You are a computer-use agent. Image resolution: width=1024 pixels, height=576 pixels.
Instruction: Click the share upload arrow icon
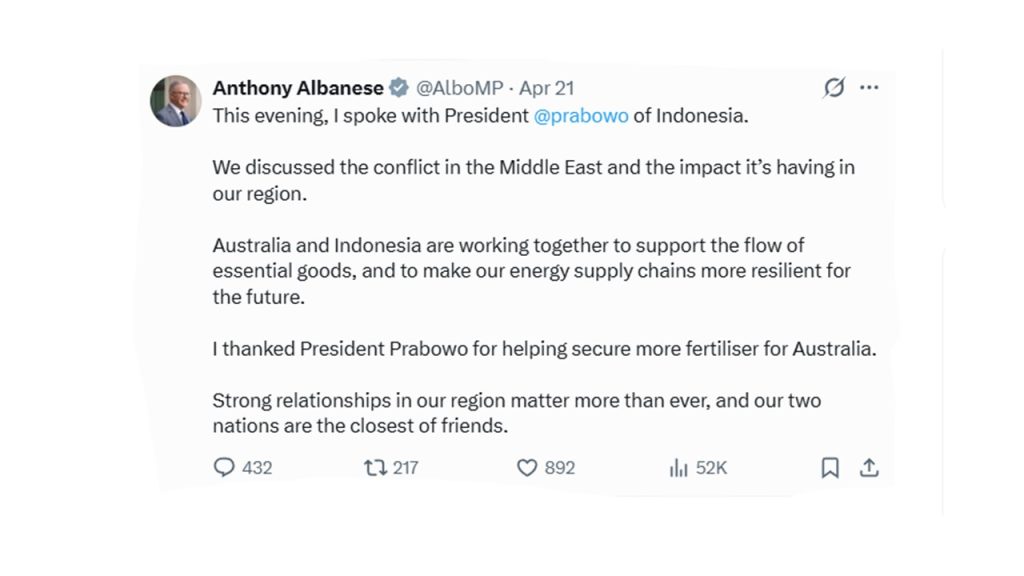click(869, 467)
